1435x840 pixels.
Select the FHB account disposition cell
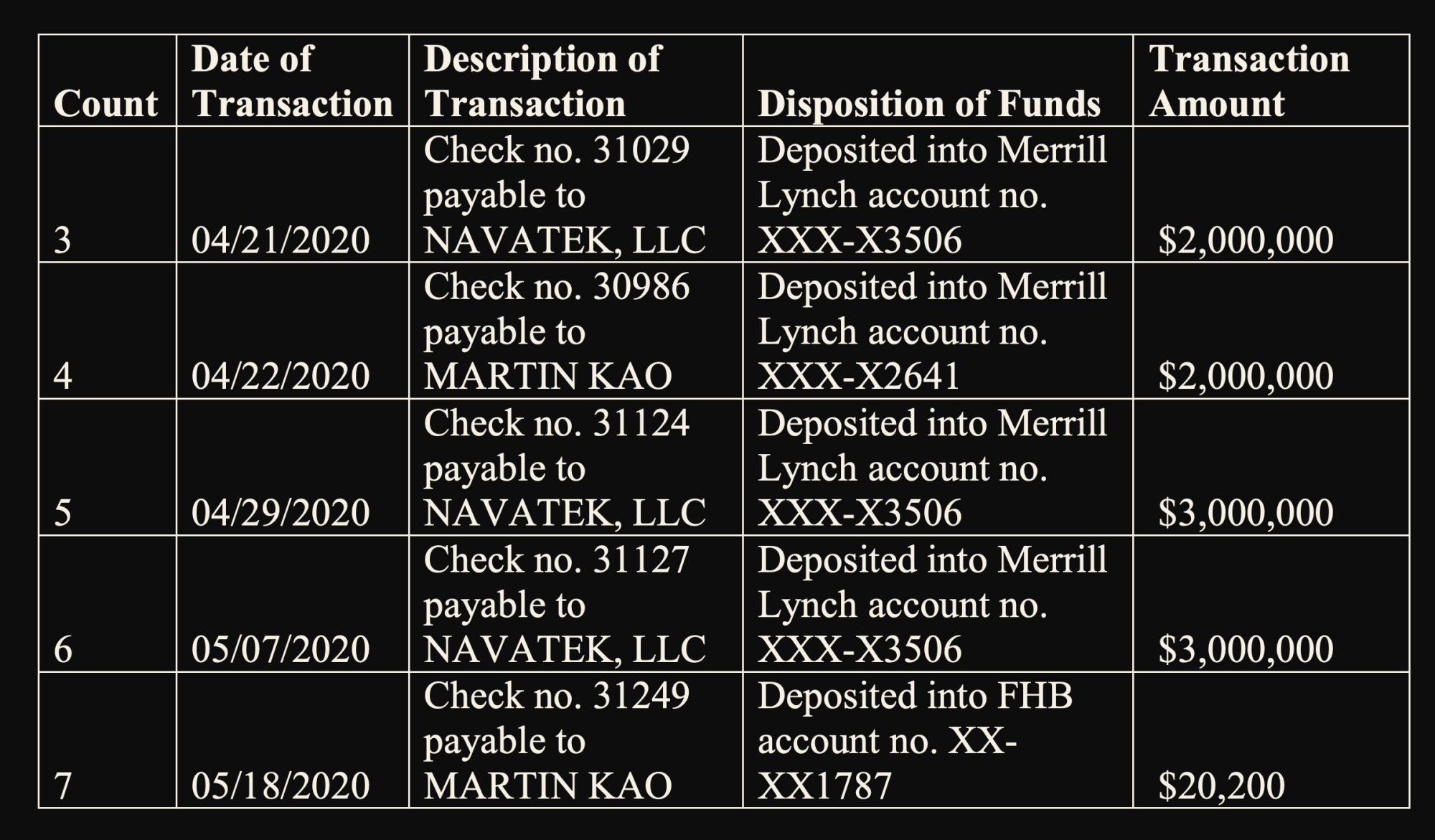tap(915, 740)
